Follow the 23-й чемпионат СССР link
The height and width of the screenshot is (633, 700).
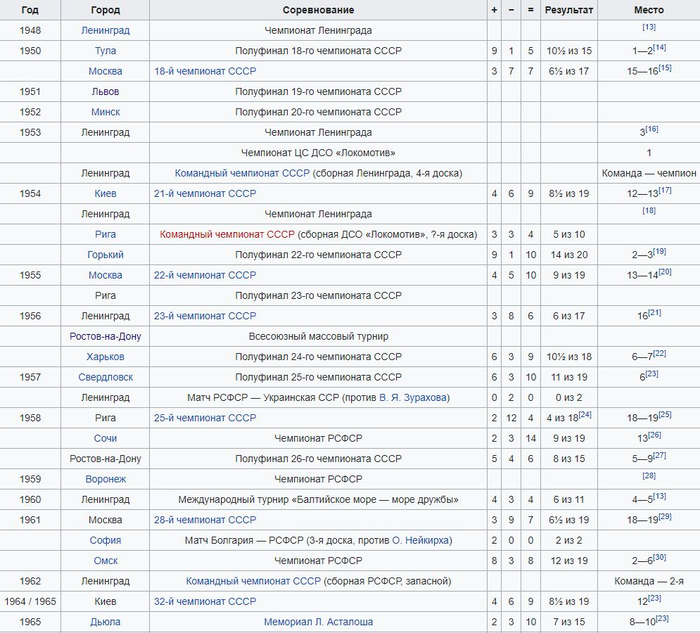[205, 316]
